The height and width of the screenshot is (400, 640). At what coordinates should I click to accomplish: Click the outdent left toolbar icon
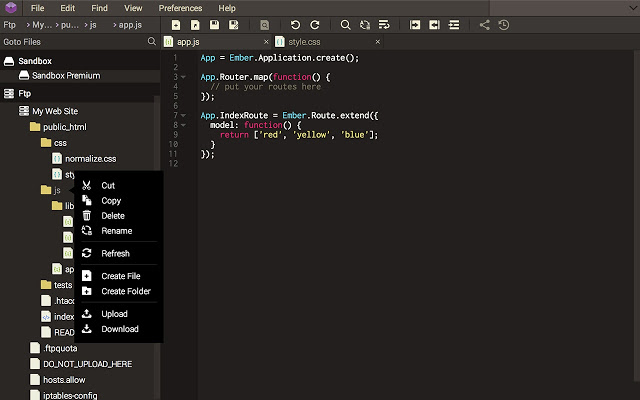pos(434,25)
